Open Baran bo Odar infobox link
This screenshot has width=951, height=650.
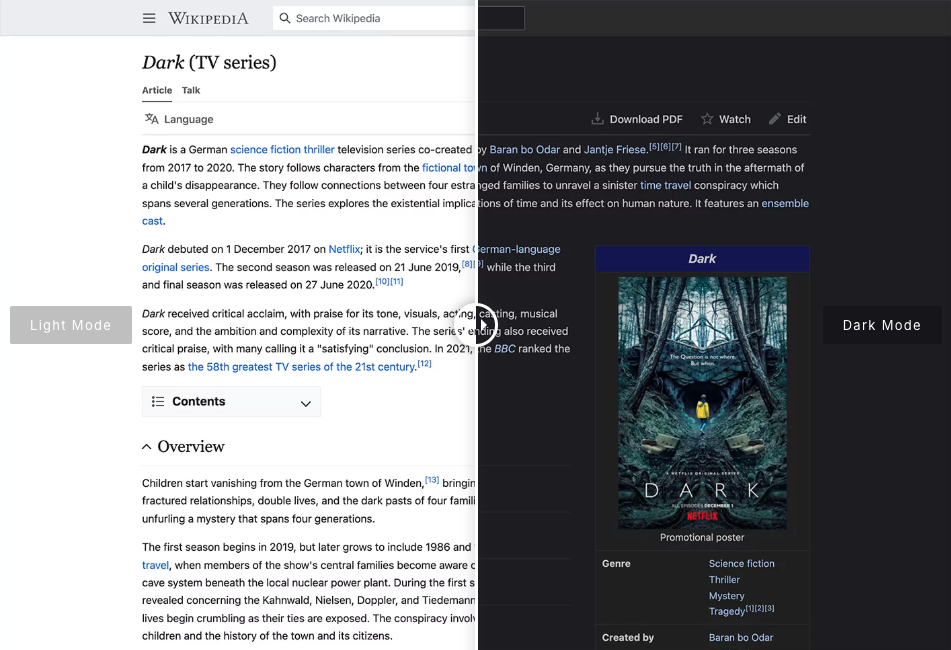741,638
